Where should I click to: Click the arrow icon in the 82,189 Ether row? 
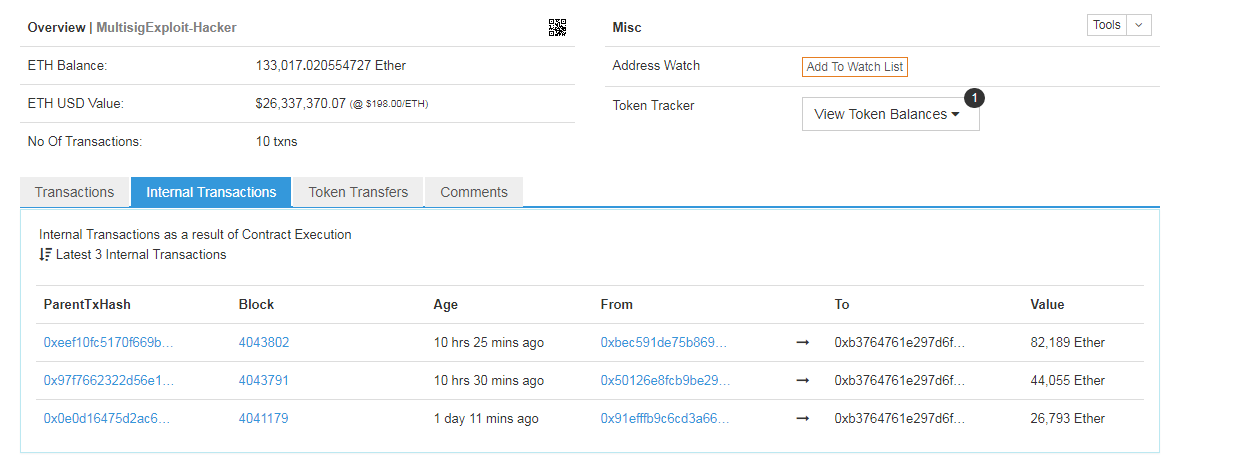click(802, 343)
